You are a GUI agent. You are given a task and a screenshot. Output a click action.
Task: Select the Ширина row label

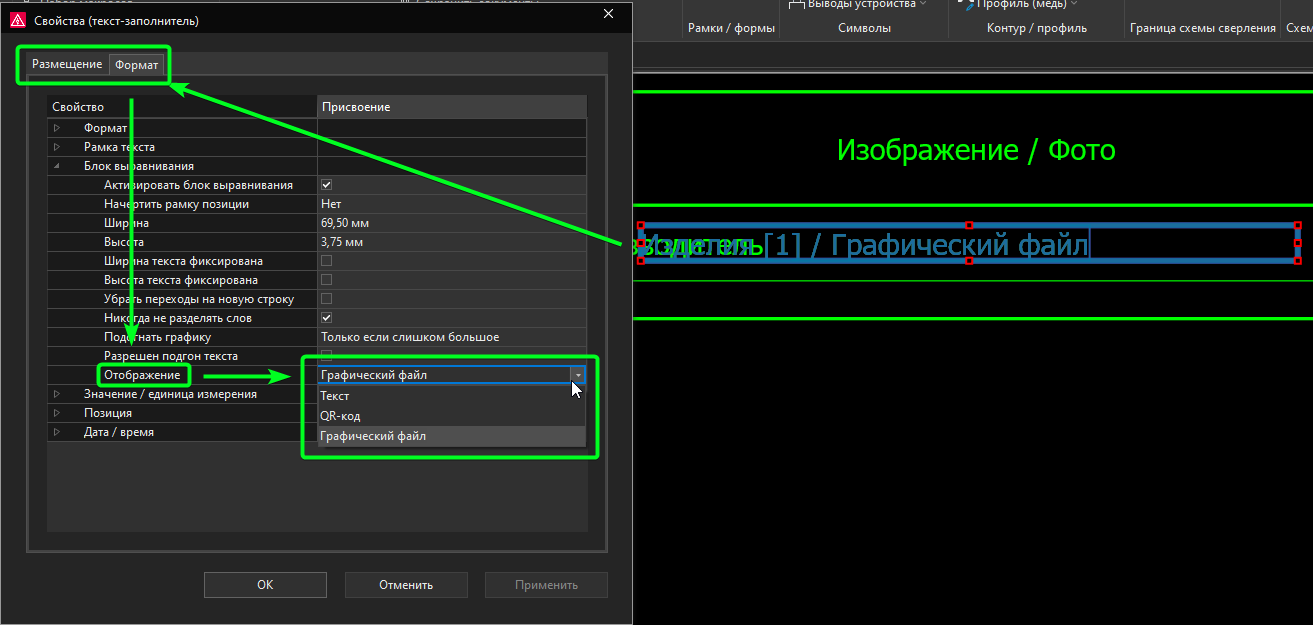126,223
